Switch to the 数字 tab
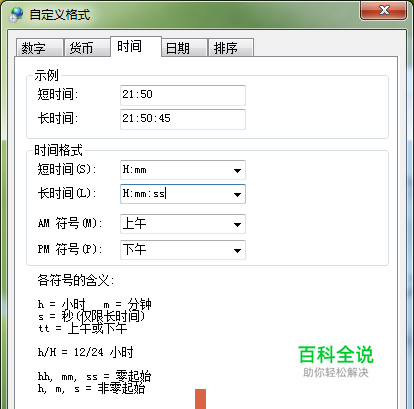414x409 pixels. click(40, 48)
